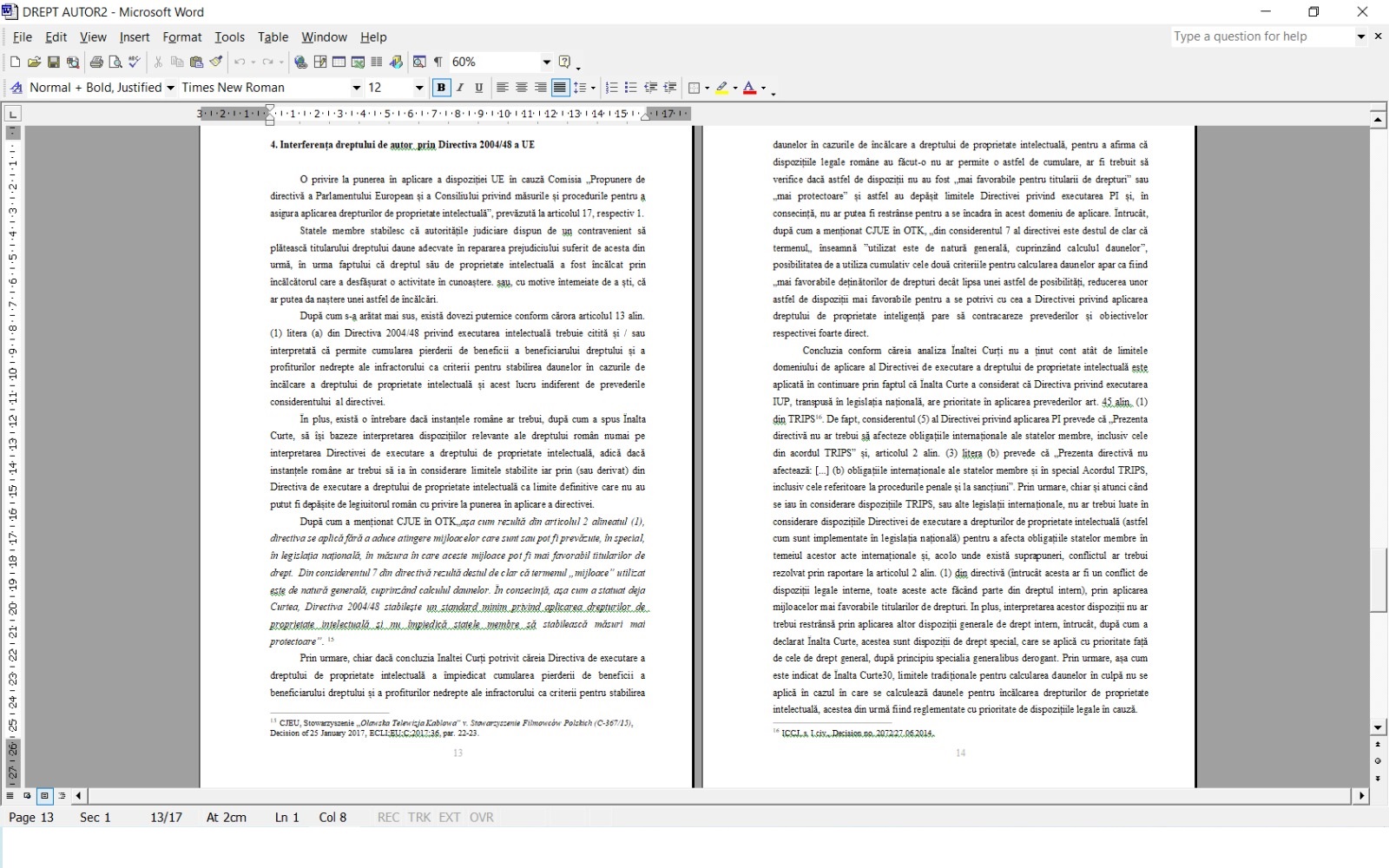
Task: Click the tab alignment selector on ruler
Action: 13,114
